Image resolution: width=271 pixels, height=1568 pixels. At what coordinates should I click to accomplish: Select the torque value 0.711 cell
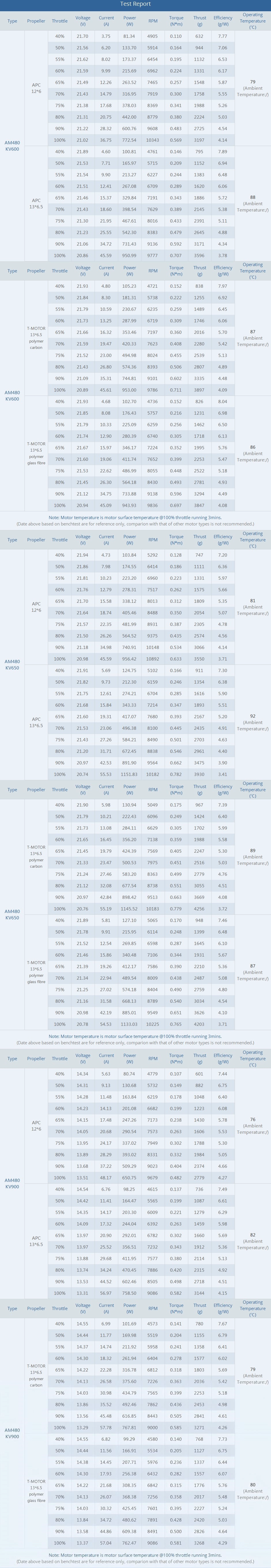click(x=176, y=390)
